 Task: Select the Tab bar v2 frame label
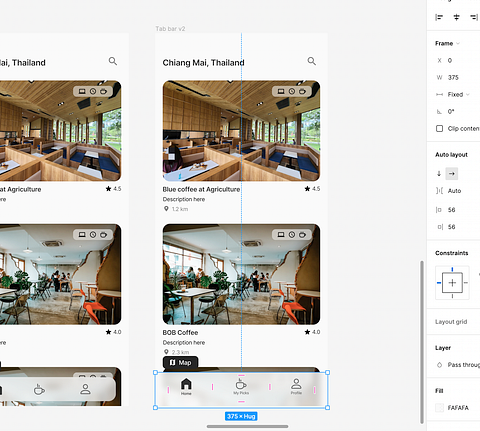pyautogui.click(x=170, y=29)
